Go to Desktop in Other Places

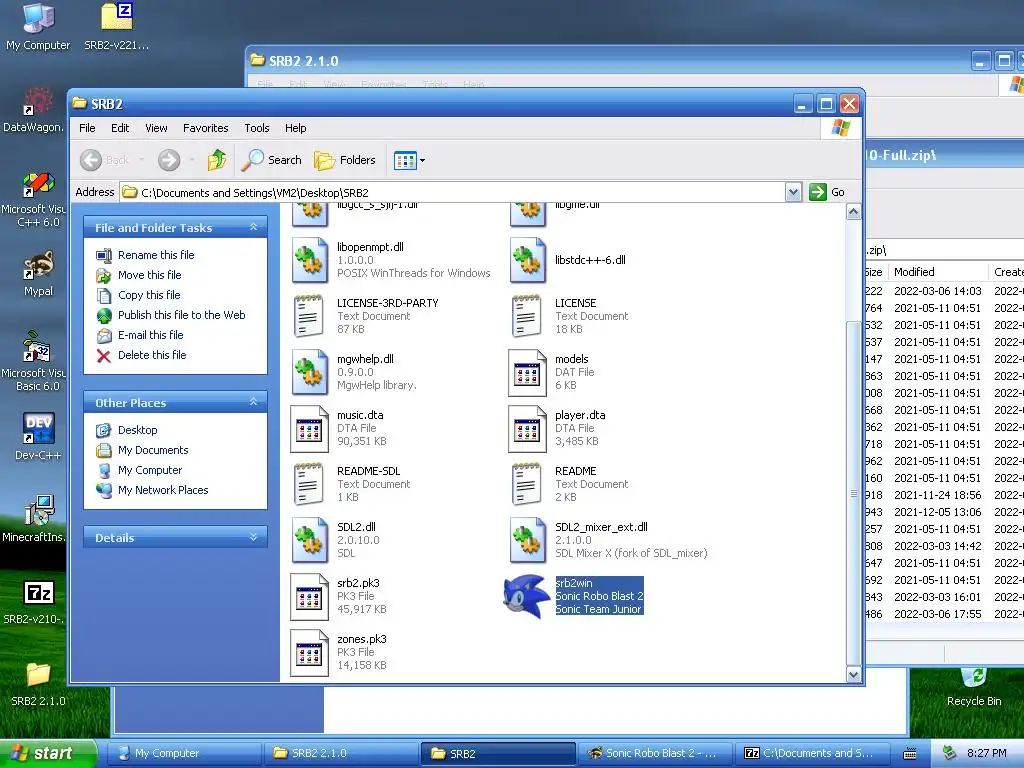click(x=138, y=430)
